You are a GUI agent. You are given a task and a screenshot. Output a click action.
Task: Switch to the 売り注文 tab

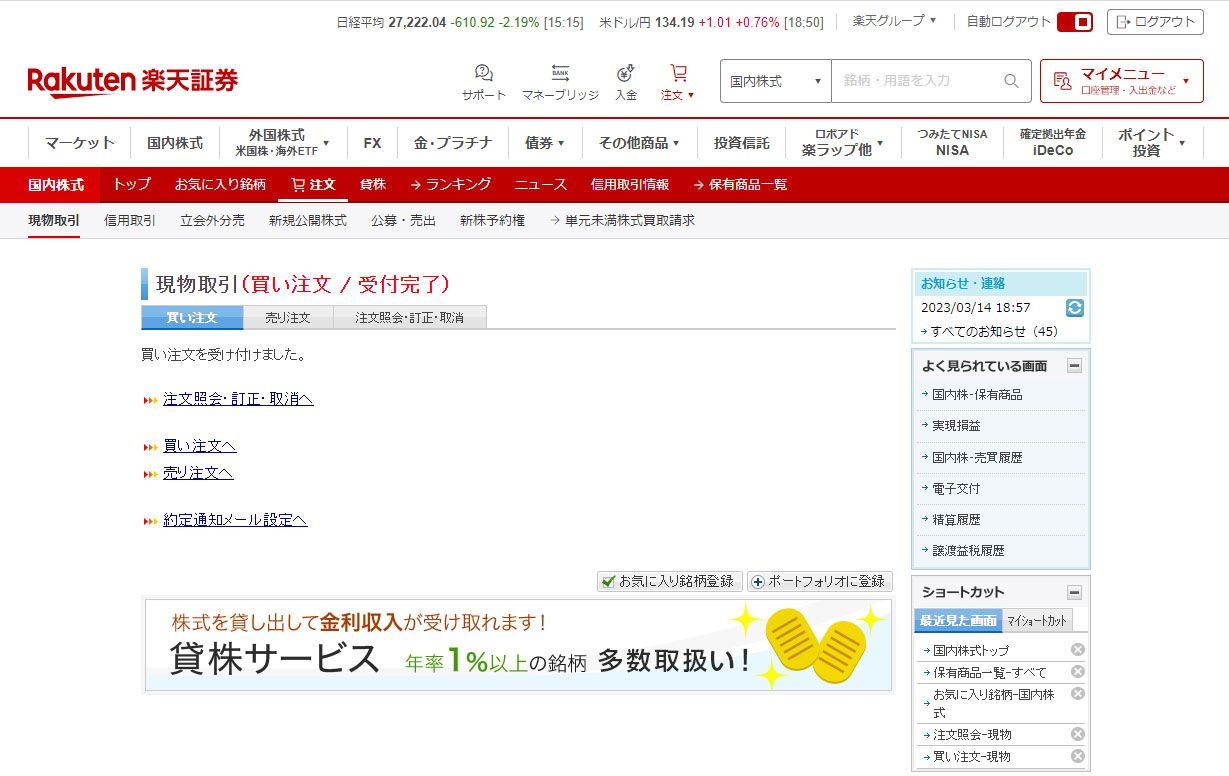288,318
